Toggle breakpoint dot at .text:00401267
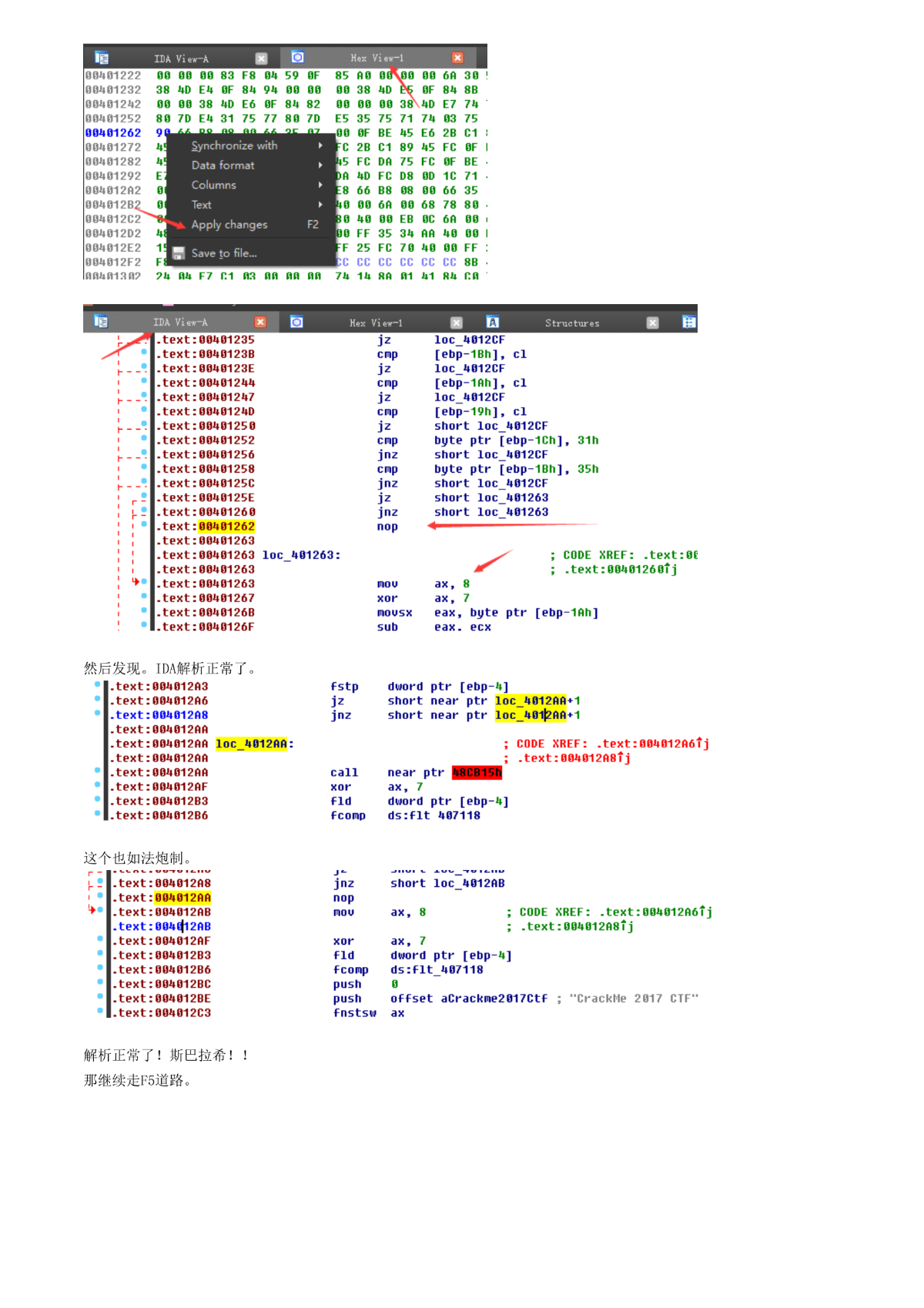This screenshot has width=924, height=1308. (144, 596)
